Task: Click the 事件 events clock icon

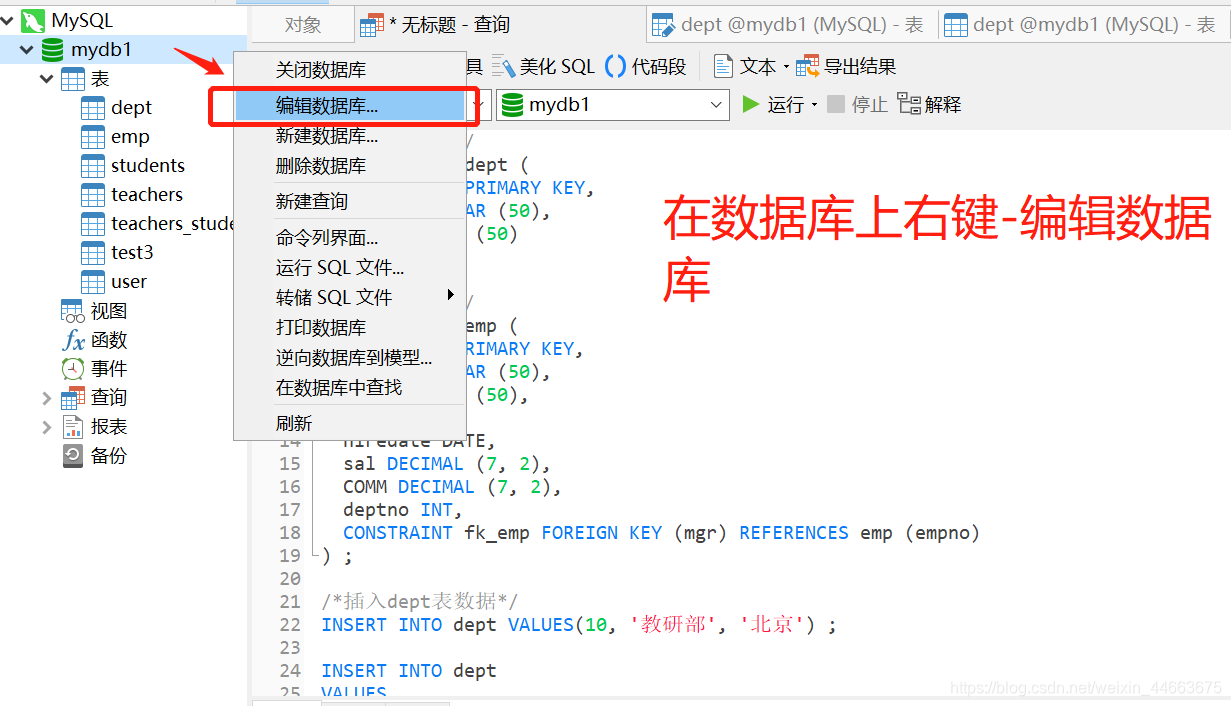Action: tap(73, 369)
